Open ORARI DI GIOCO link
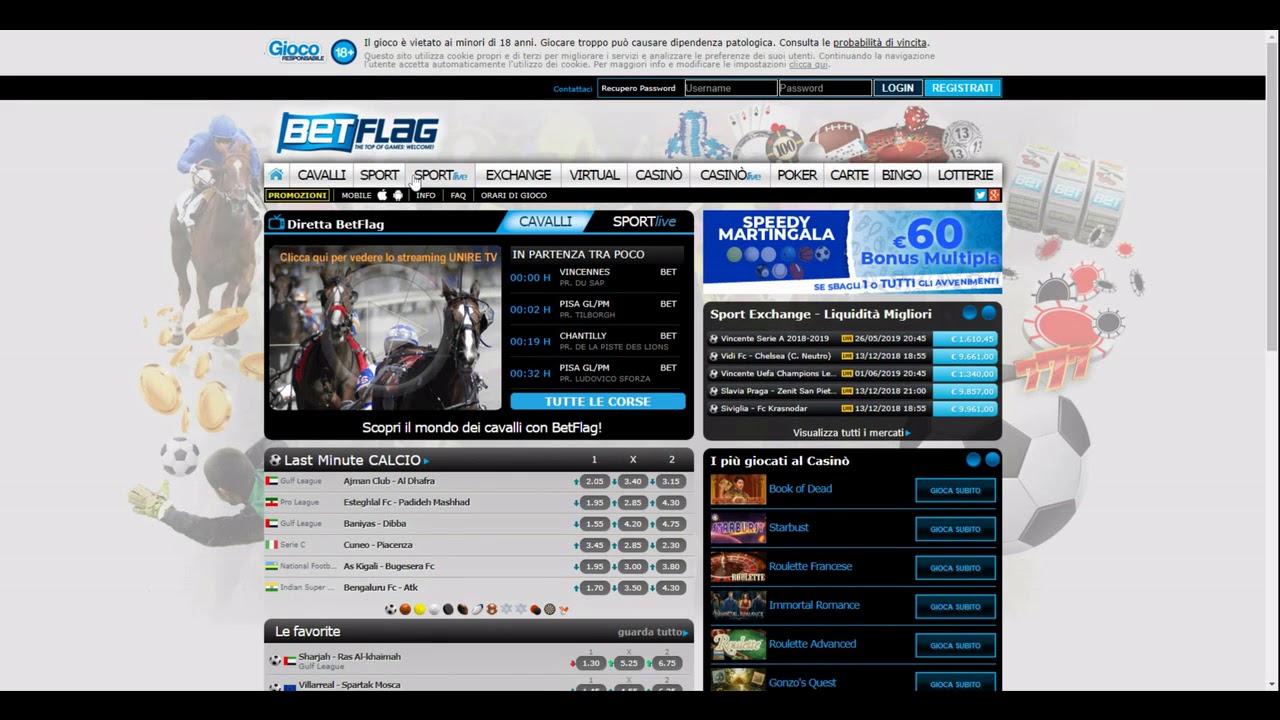 [x=514, y=196]
